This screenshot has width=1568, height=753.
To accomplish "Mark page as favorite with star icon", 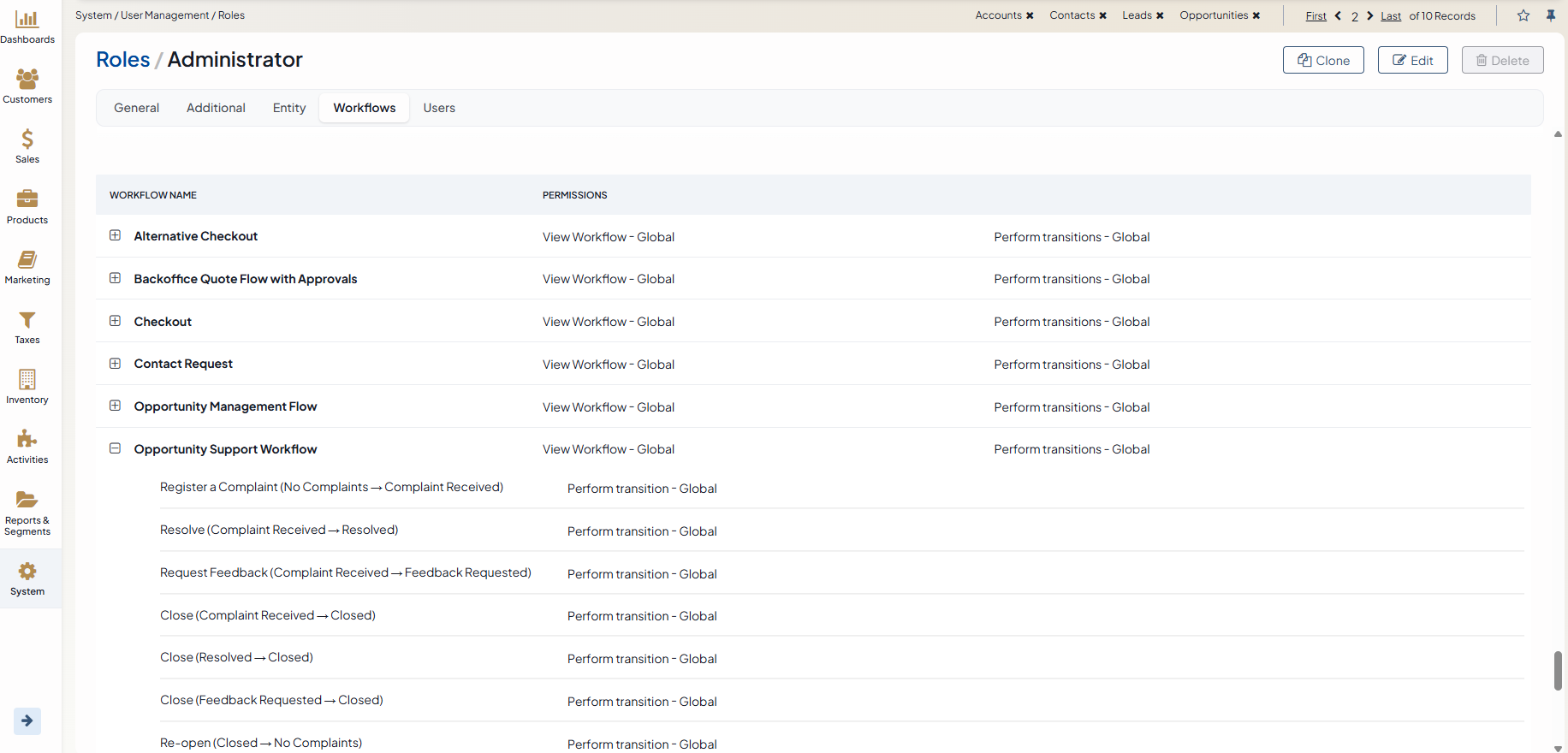I will pos(1523,15).
